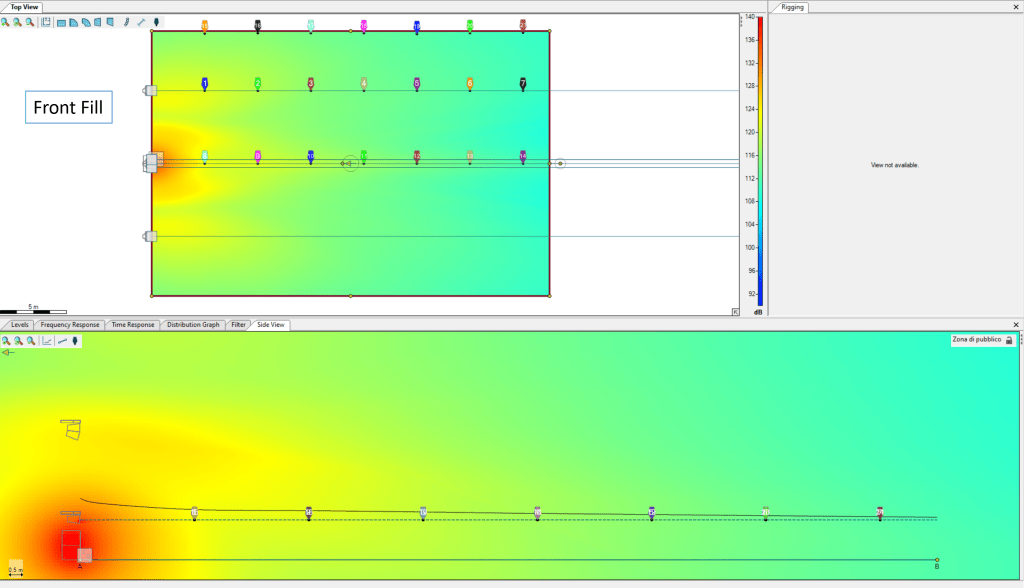Viewport: 1024px width, 588px height.
Task: Click the dB color scale bar
Action: (x=760, y=160)
